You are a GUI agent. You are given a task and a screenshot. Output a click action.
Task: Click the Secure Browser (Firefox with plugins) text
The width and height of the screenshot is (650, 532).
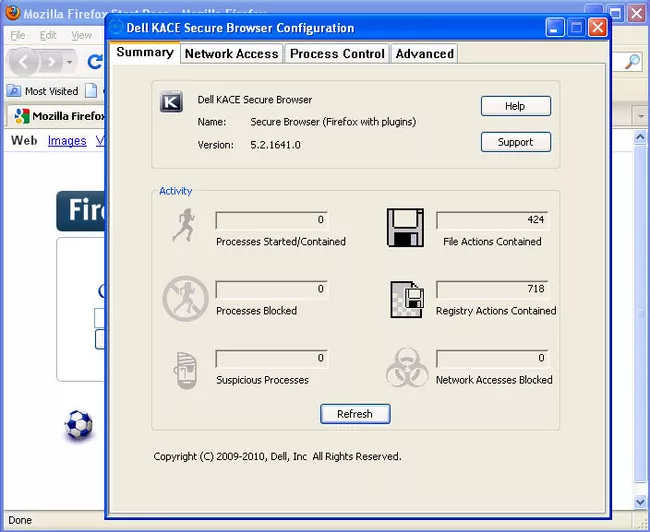coord(333,122)
